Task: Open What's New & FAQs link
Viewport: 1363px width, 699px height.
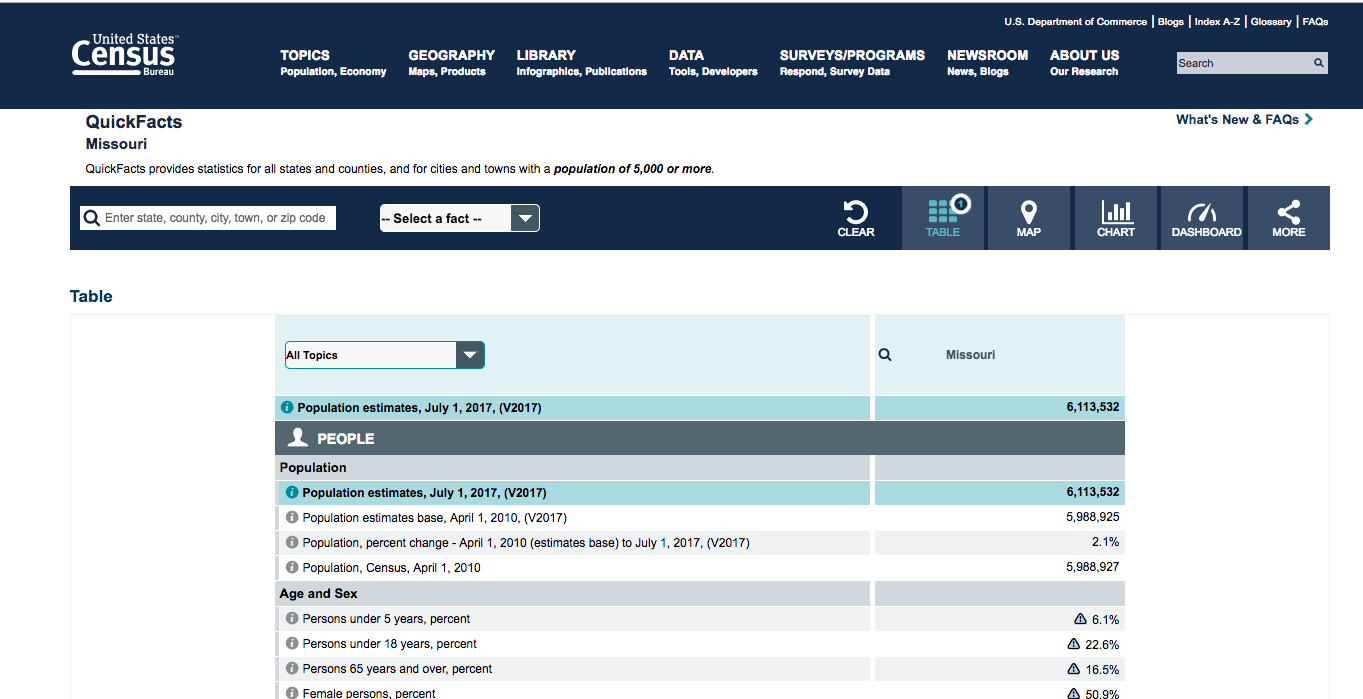Action: pyautogui.click(x=1244, y=119)
